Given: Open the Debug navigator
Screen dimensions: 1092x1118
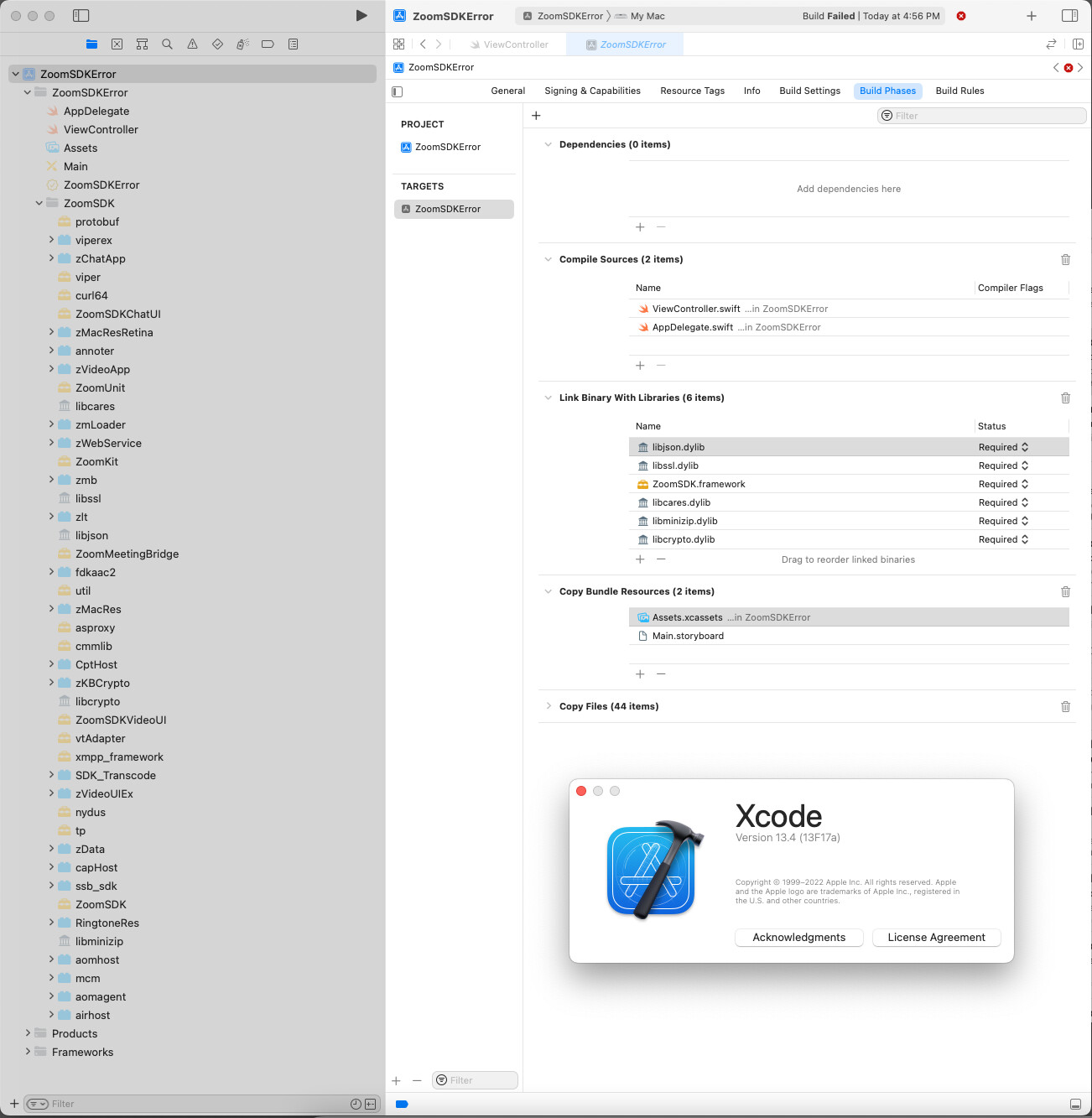Looking at the screenshot, I should pos(242,44).
